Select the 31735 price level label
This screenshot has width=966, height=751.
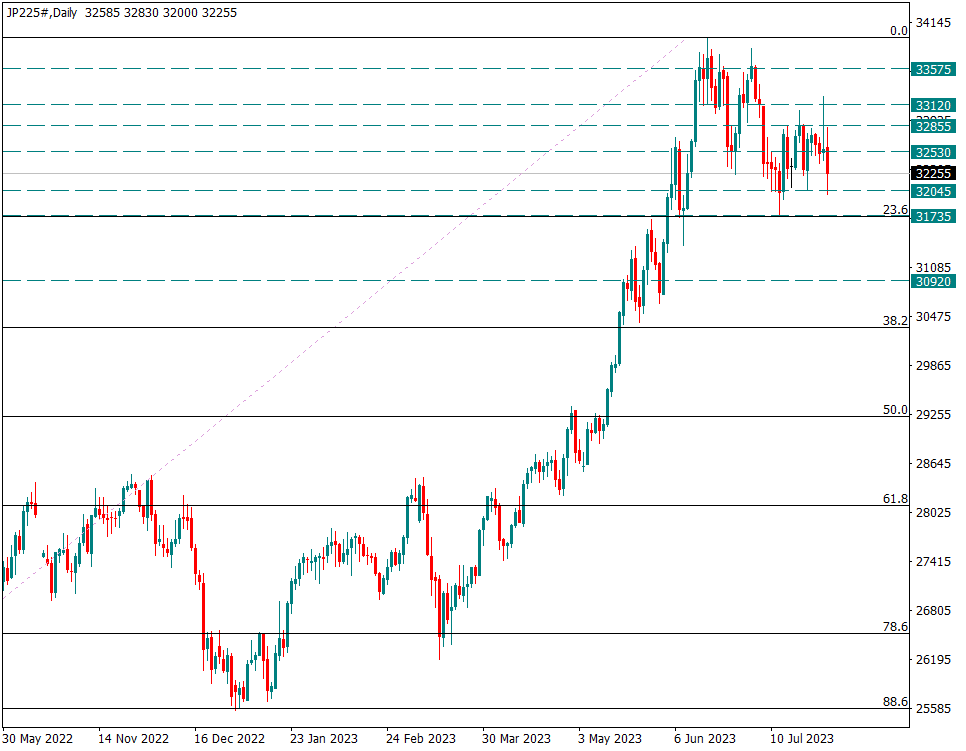pos(933,217)
